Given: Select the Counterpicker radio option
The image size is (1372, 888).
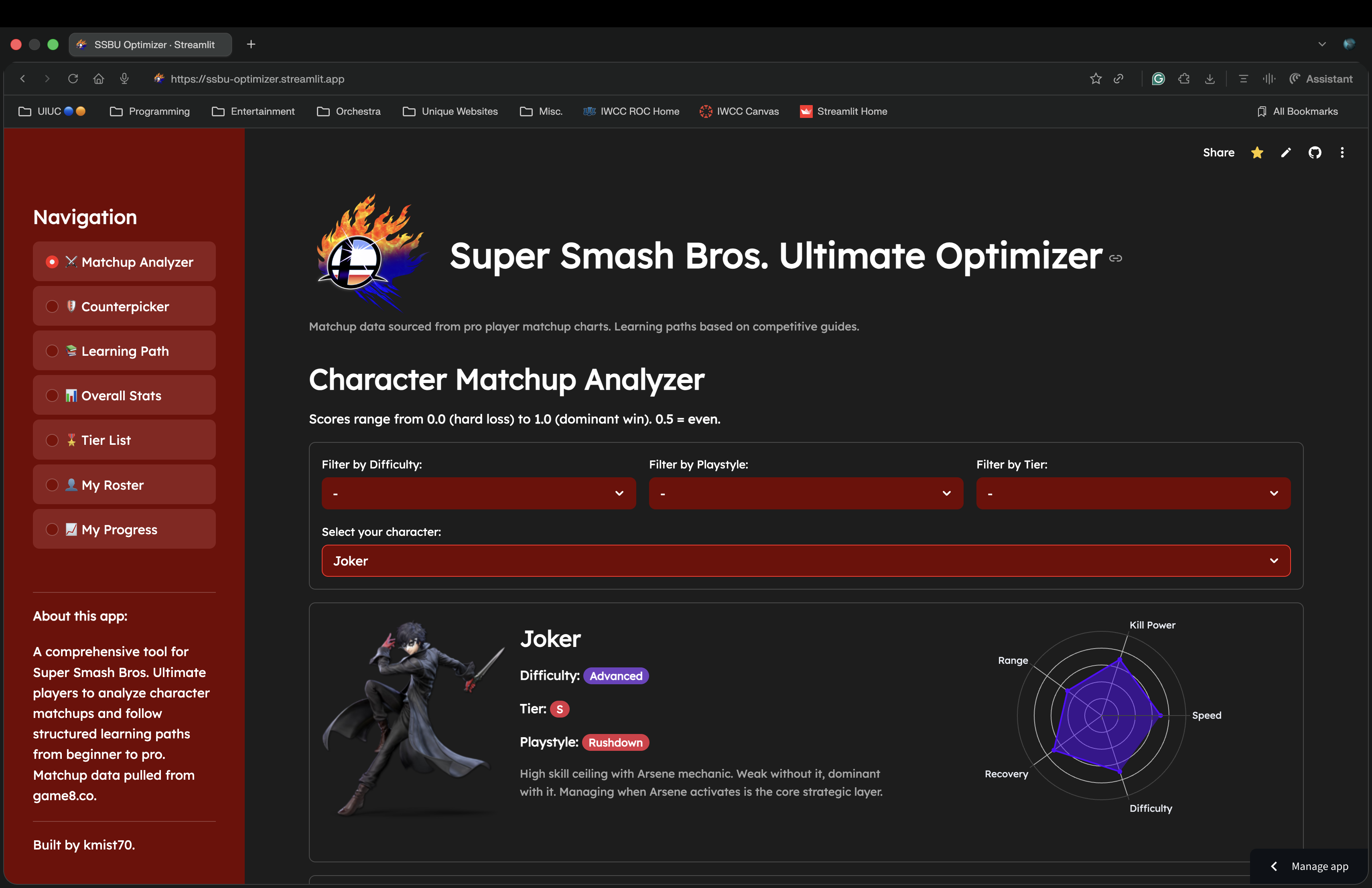Looking at the screenshot, I should click(x=124, y=306).
